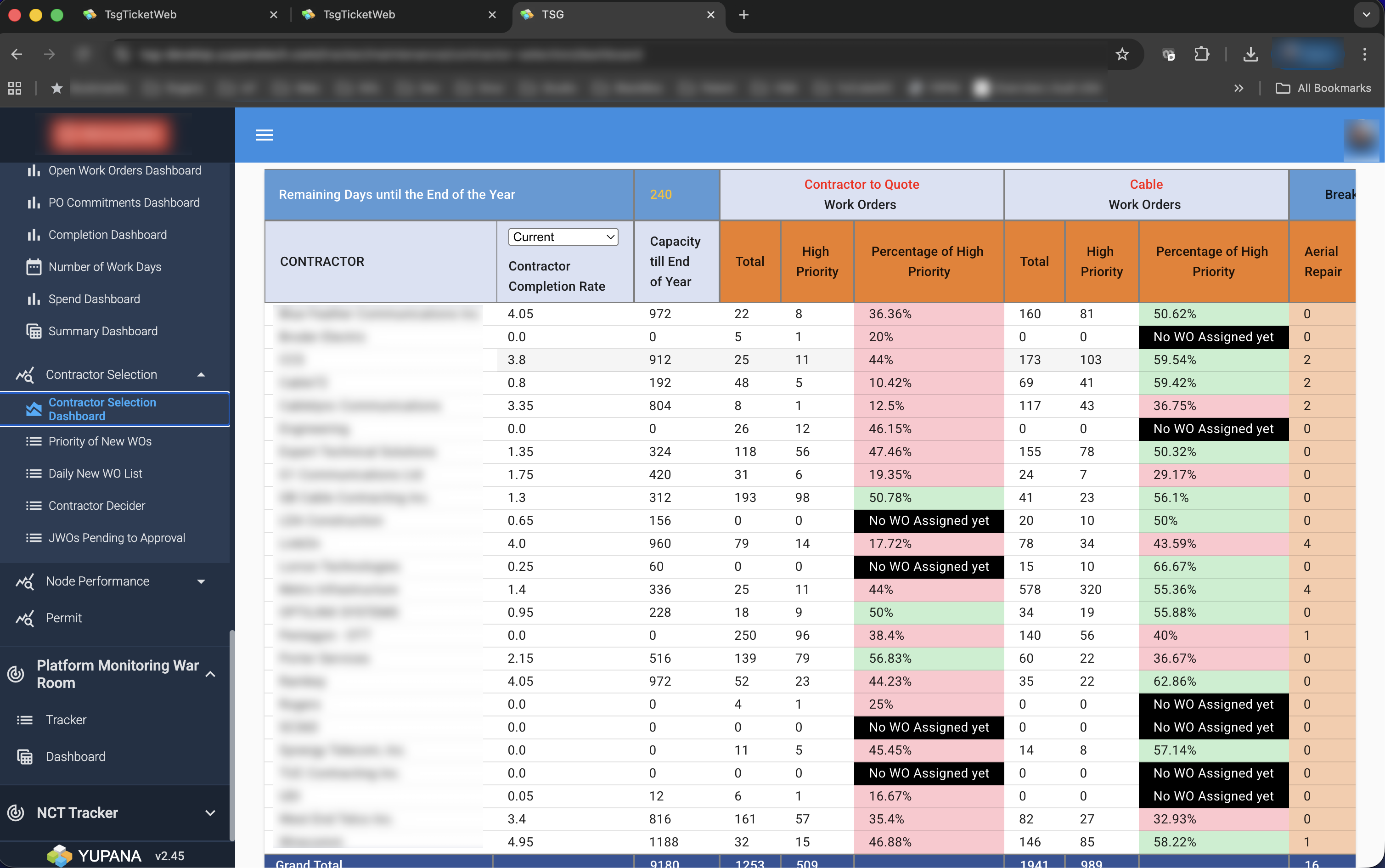
Task: Click the Number of Work Days calendar icon
Action: click(x=34, y=267)
